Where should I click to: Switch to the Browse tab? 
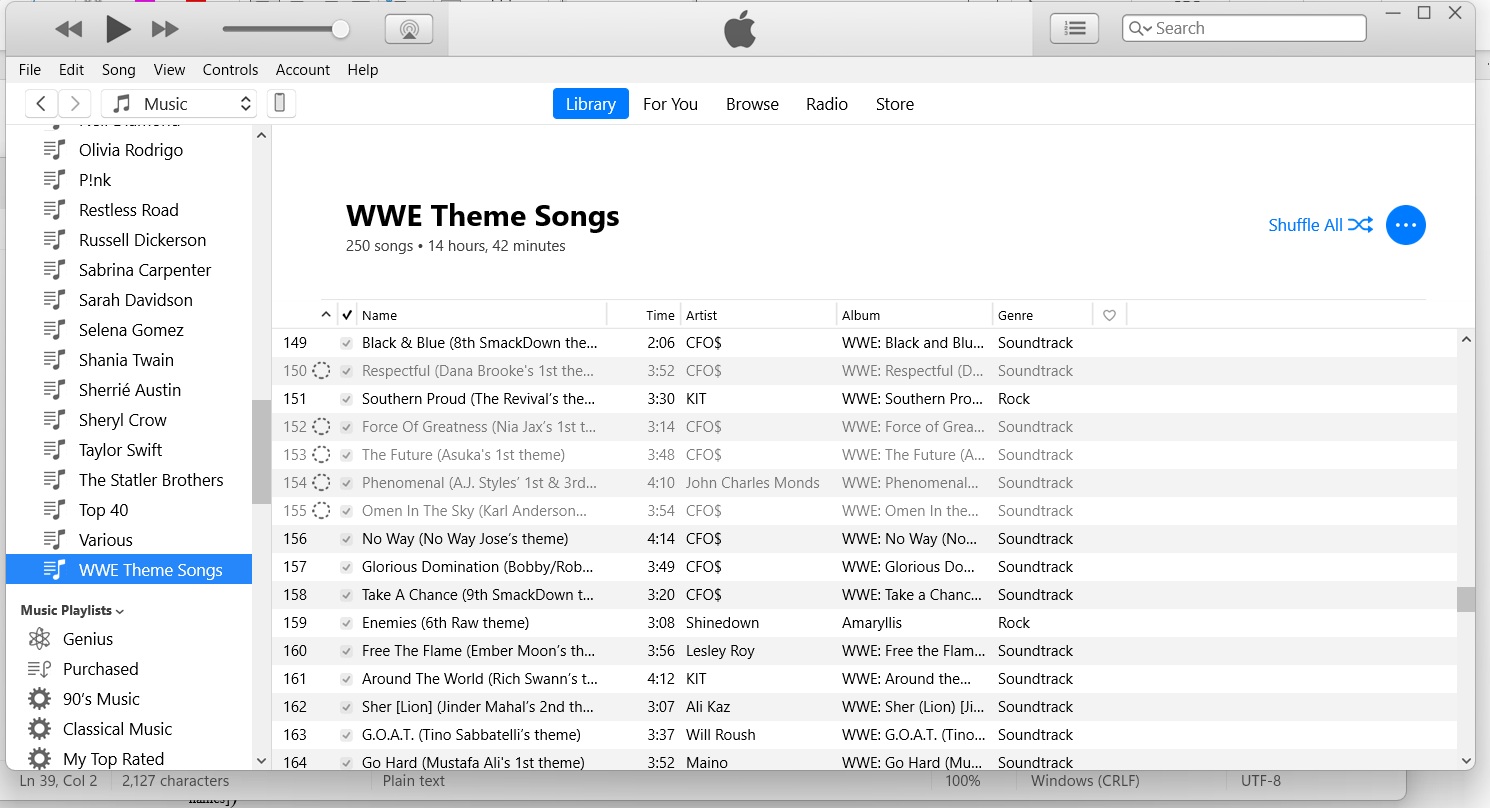752,104
